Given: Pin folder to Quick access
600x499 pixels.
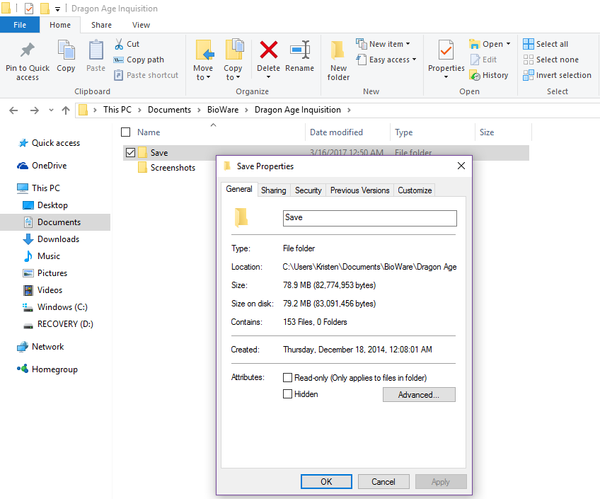Looking at the screenshot, I should click(x=27, y=61).
